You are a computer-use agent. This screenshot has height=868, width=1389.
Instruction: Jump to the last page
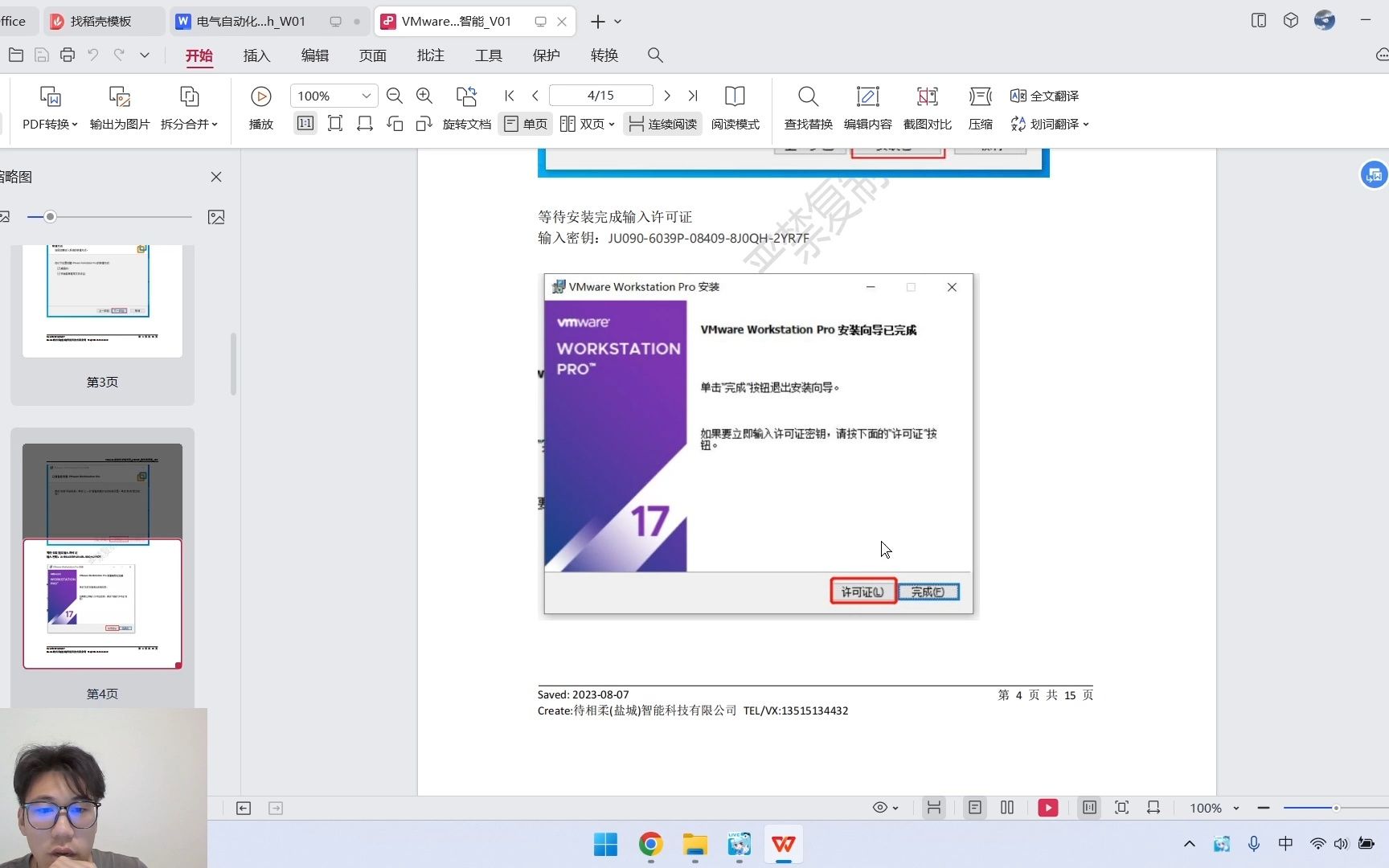tap(693, 96)
